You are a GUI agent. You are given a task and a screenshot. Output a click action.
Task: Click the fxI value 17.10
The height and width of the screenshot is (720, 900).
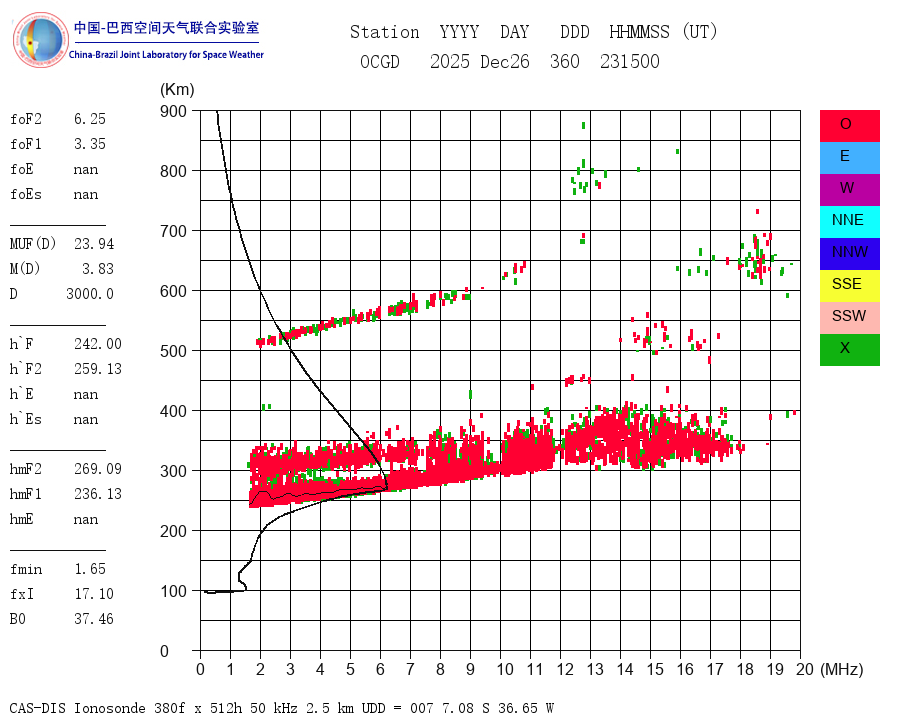[x=94, y=594]
